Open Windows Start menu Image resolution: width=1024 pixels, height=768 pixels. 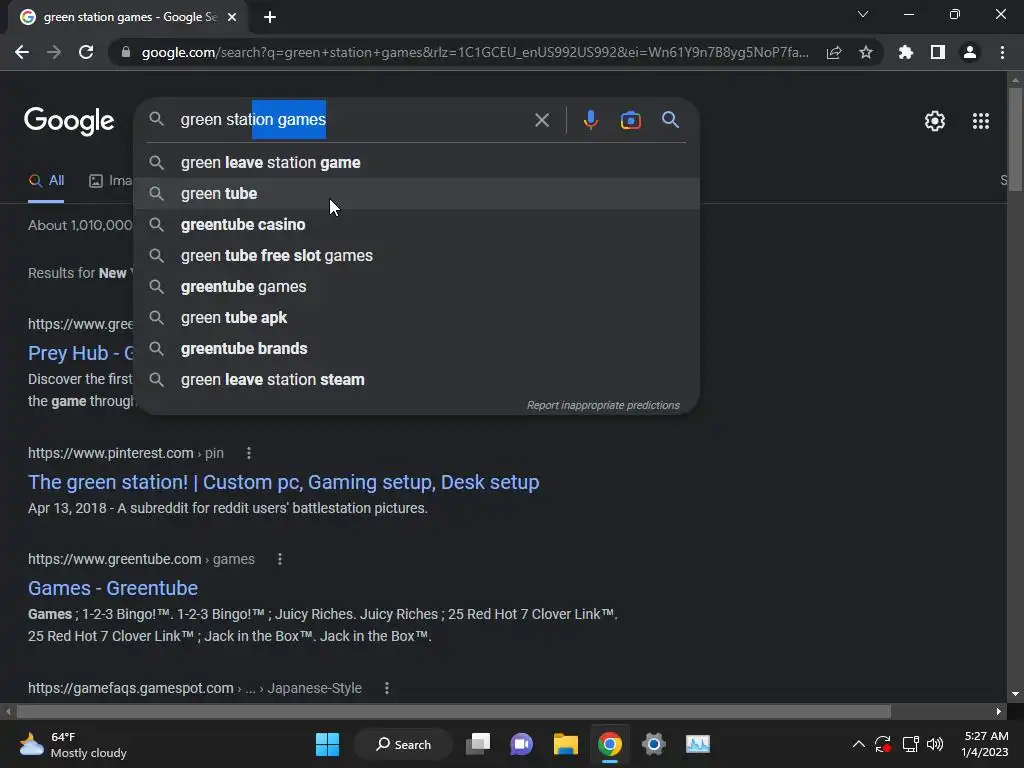(327, 744)
